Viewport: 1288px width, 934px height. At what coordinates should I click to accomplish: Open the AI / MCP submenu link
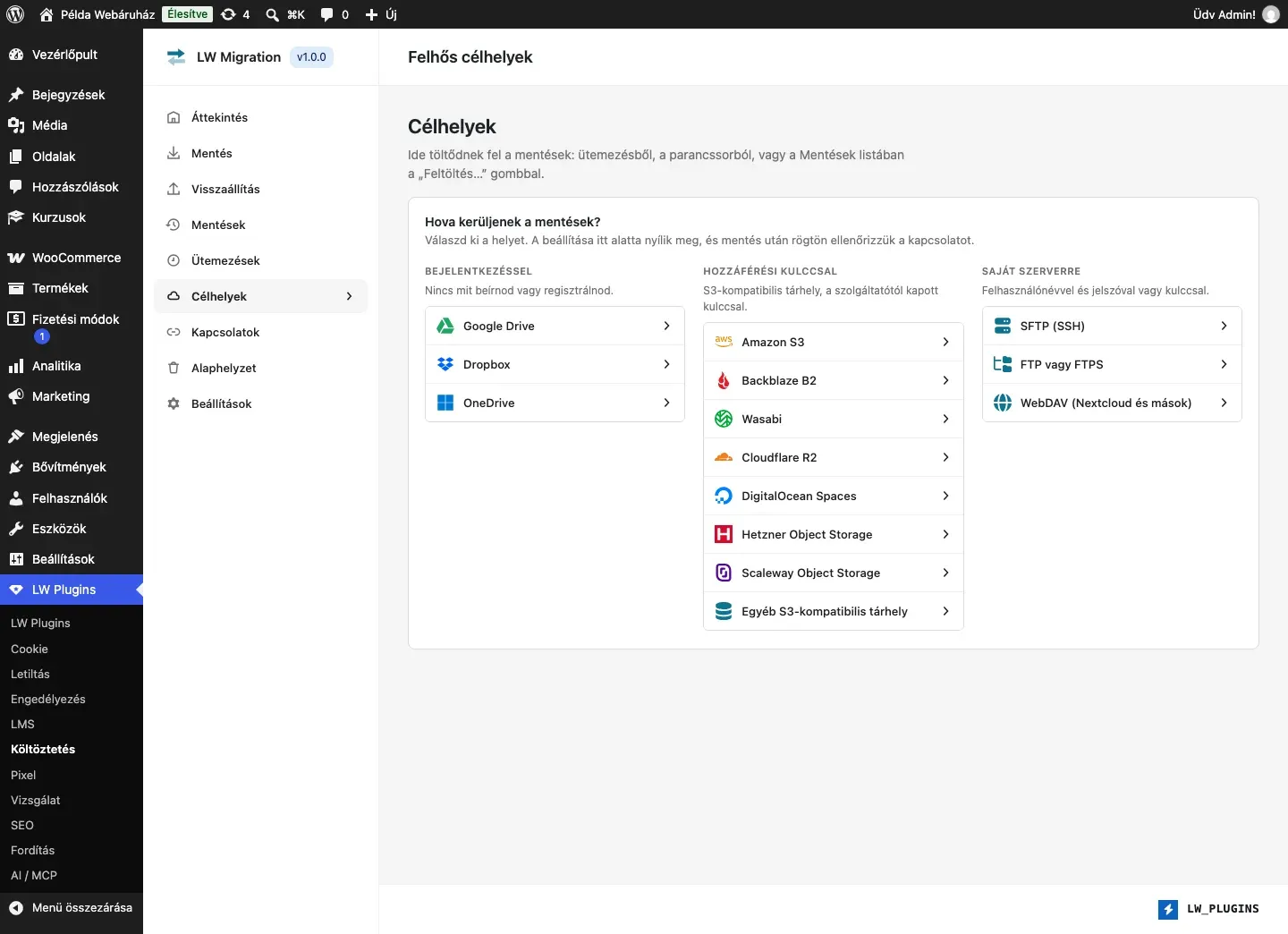click(x=34, y=875)
